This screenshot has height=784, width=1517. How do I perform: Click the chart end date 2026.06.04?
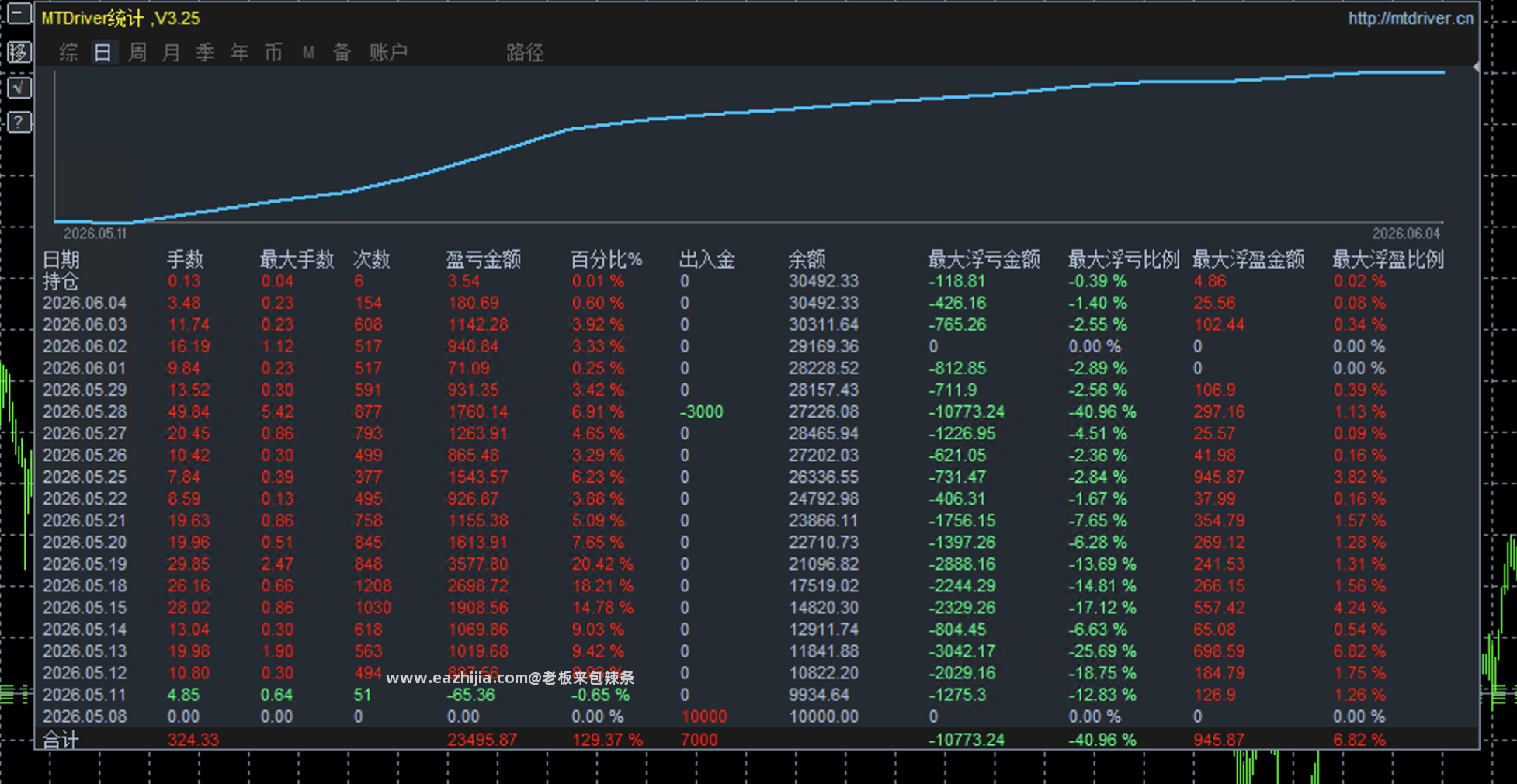click(x=1406, y=234)
